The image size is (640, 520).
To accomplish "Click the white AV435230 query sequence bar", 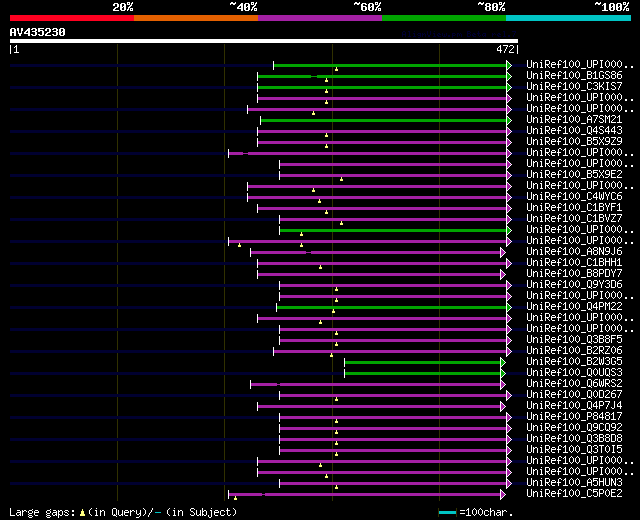I will point(264,41).
